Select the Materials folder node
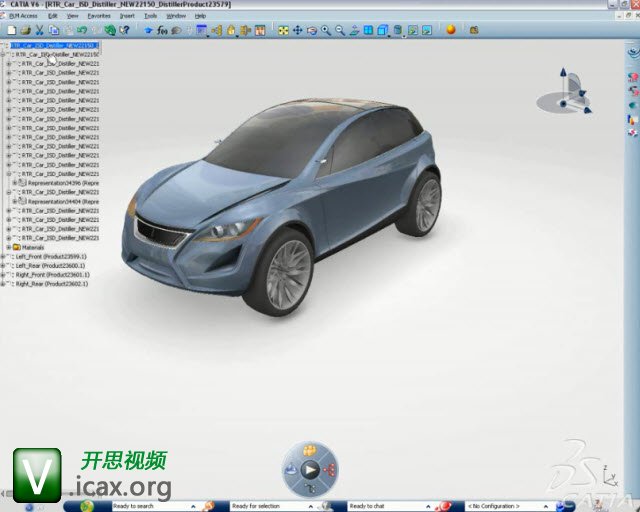 click(x=33, y=247)
